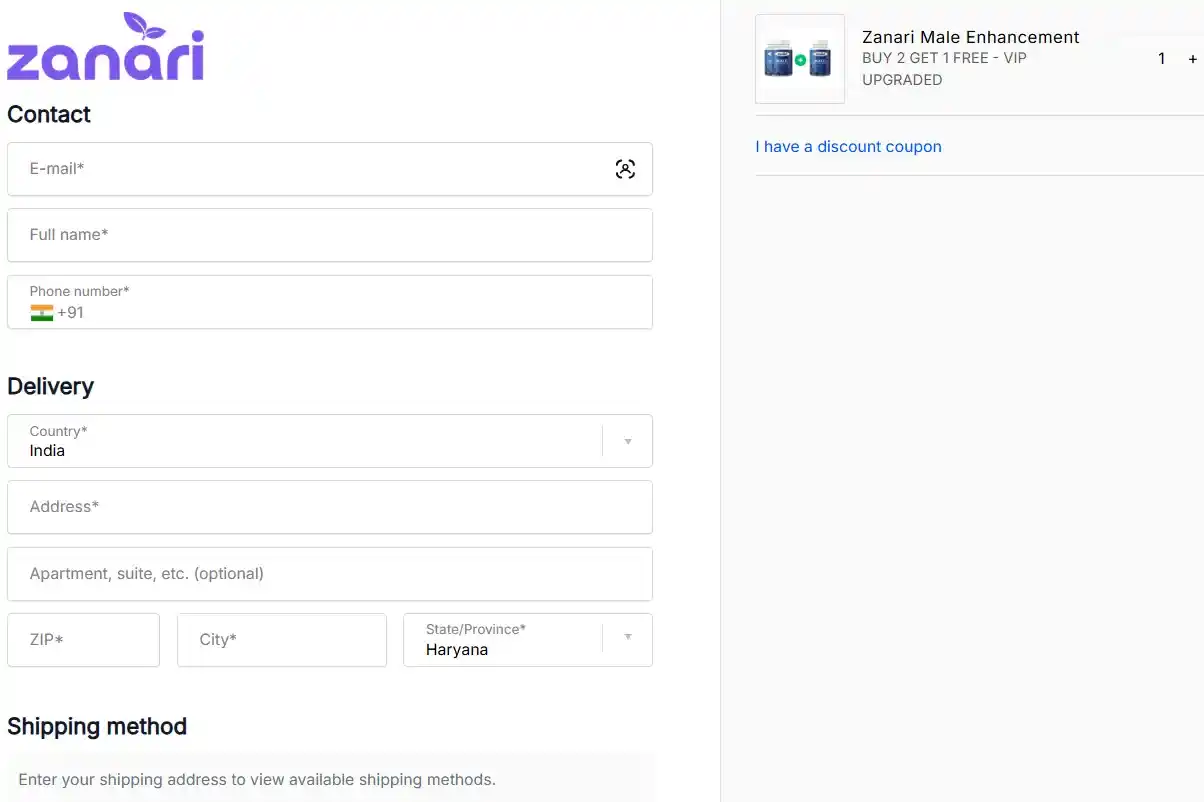Open the discount coupon entry link
Screen dimensions: 1204x802
tap(848, 146)
